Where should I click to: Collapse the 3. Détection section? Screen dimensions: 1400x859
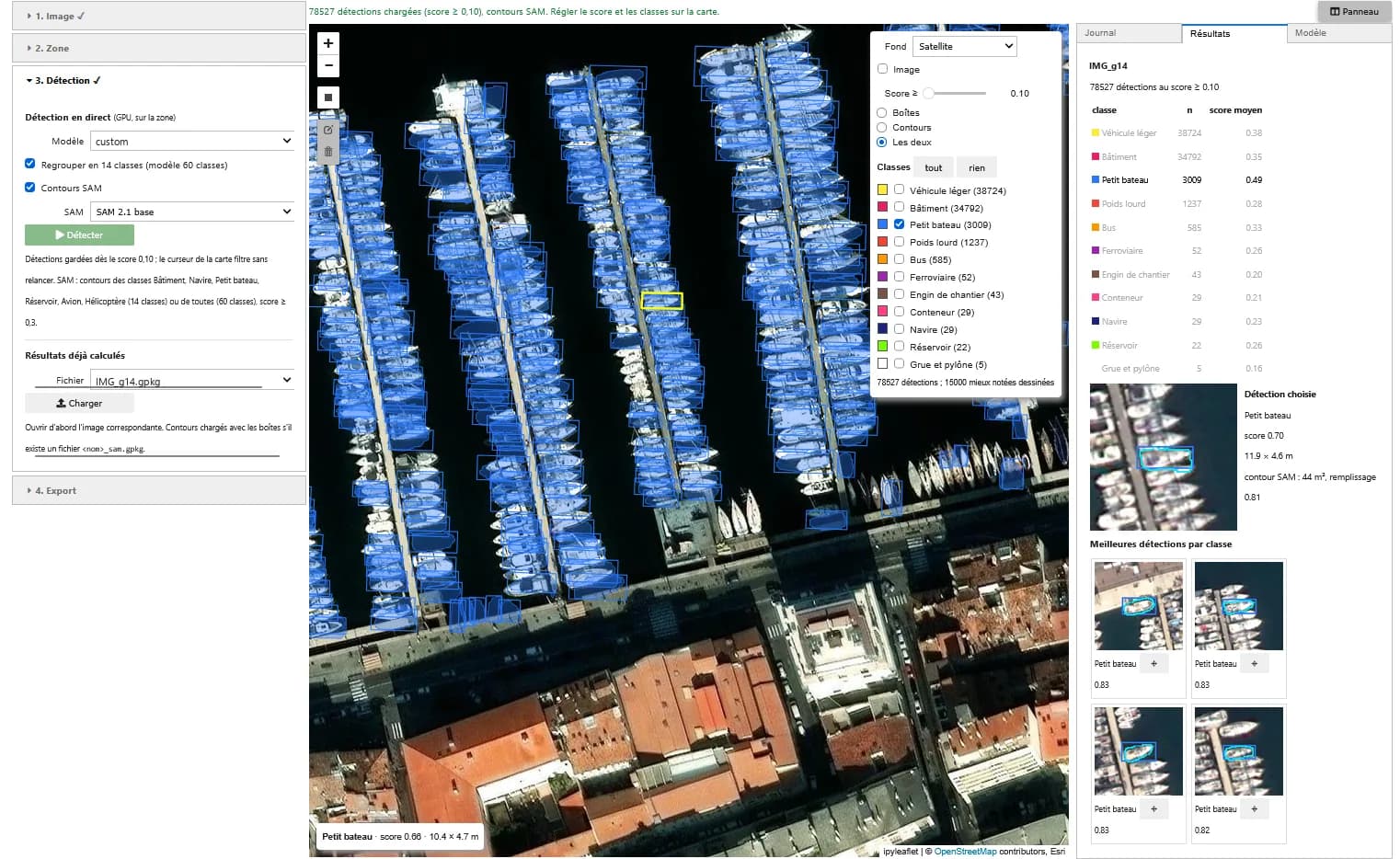159,80
